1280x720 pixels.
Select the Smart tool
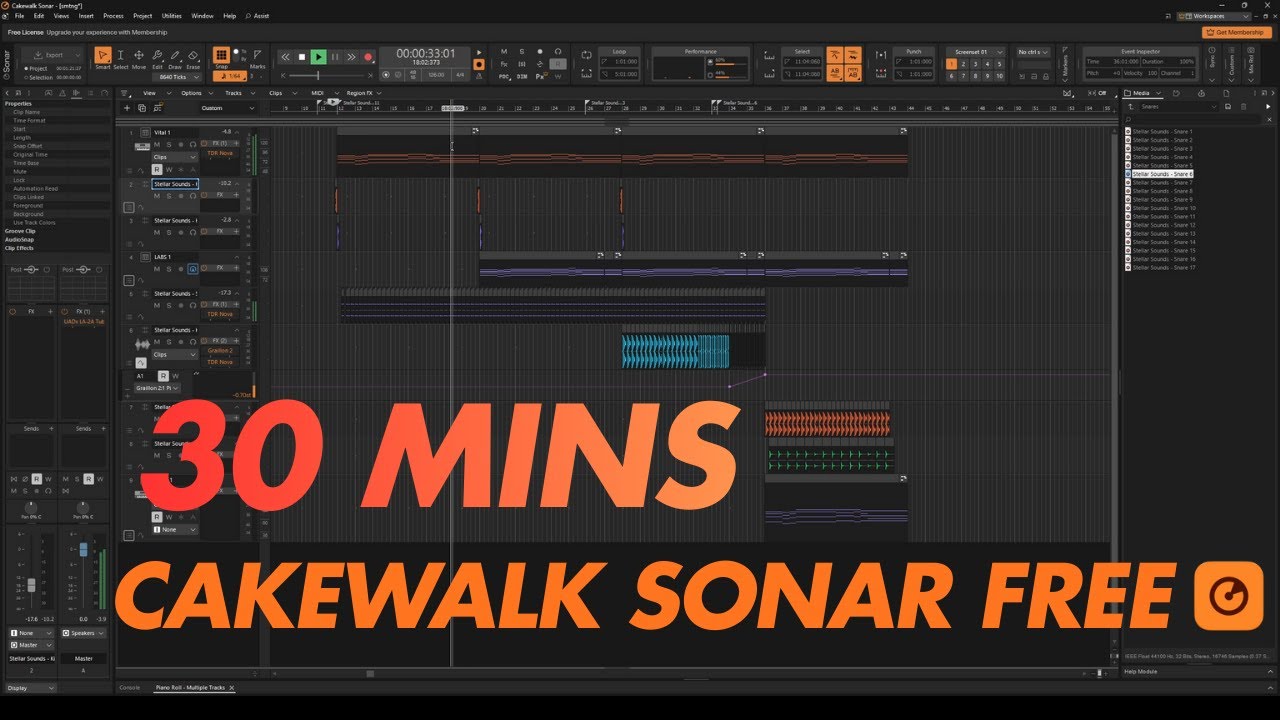coord(103,59)
